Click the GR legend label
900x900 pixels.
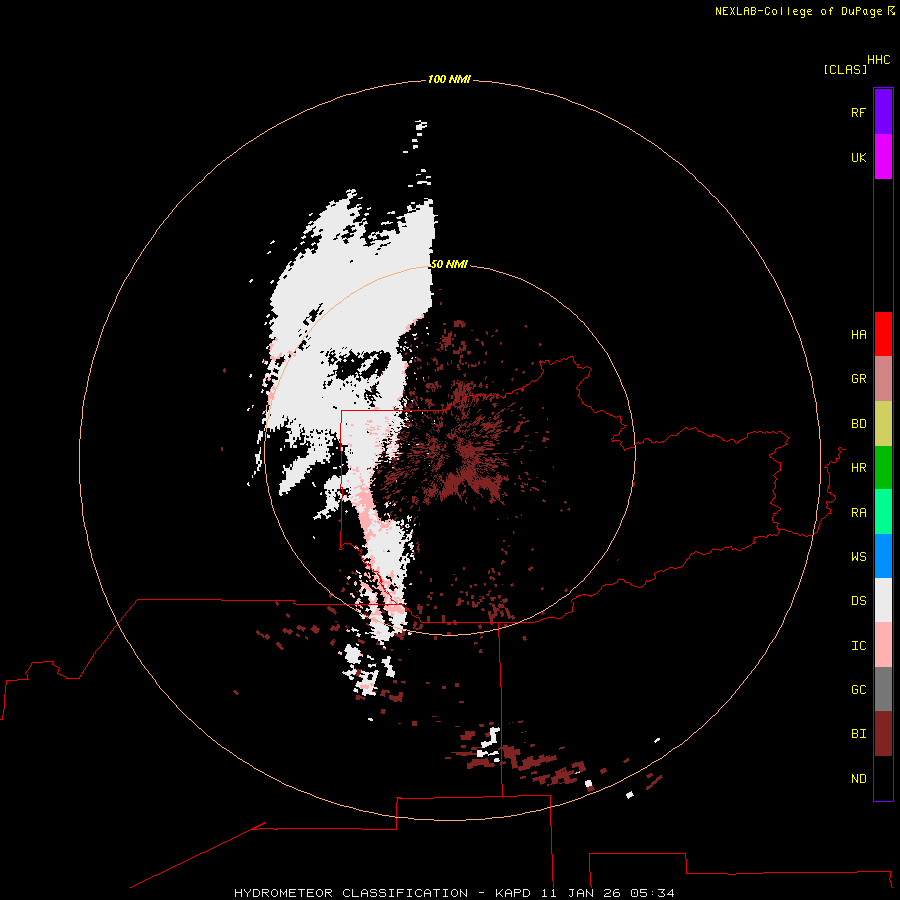[x=859, y=379]
